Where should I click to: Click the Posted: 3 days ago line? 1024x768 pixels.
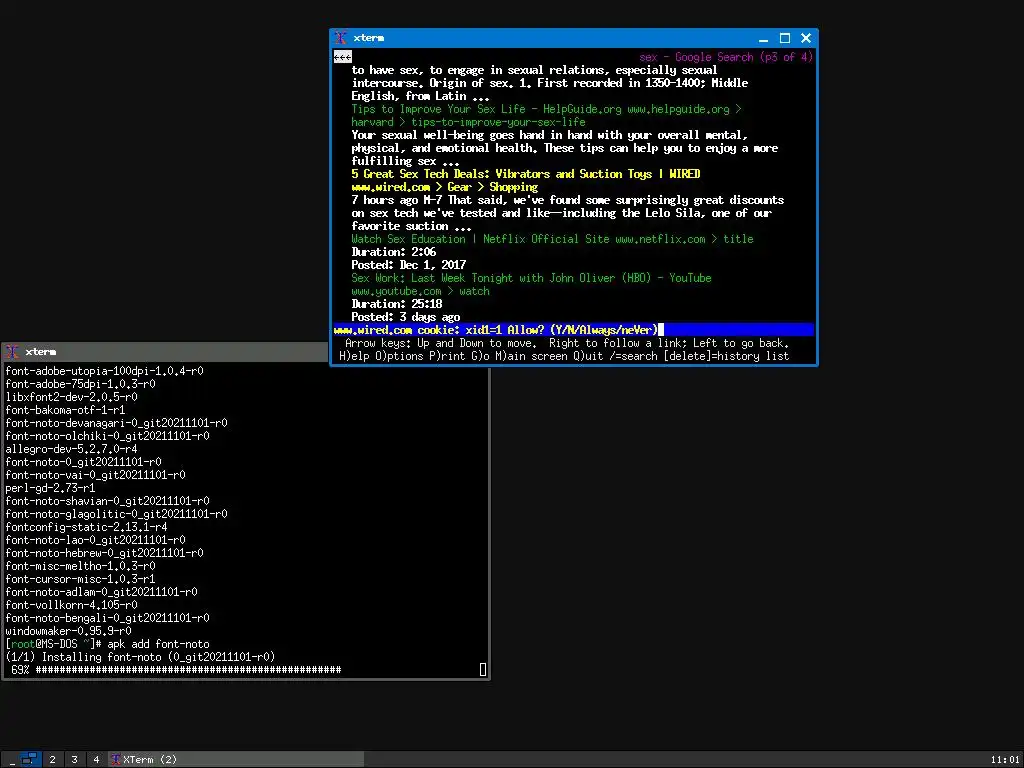406,317
